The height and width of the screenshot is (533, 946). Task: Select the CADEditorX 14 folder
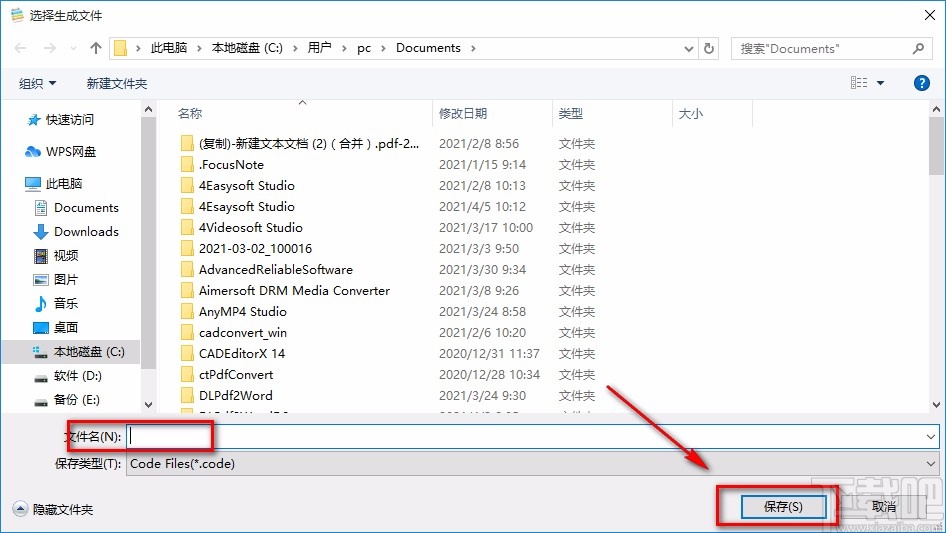click(x=242, y=354)
